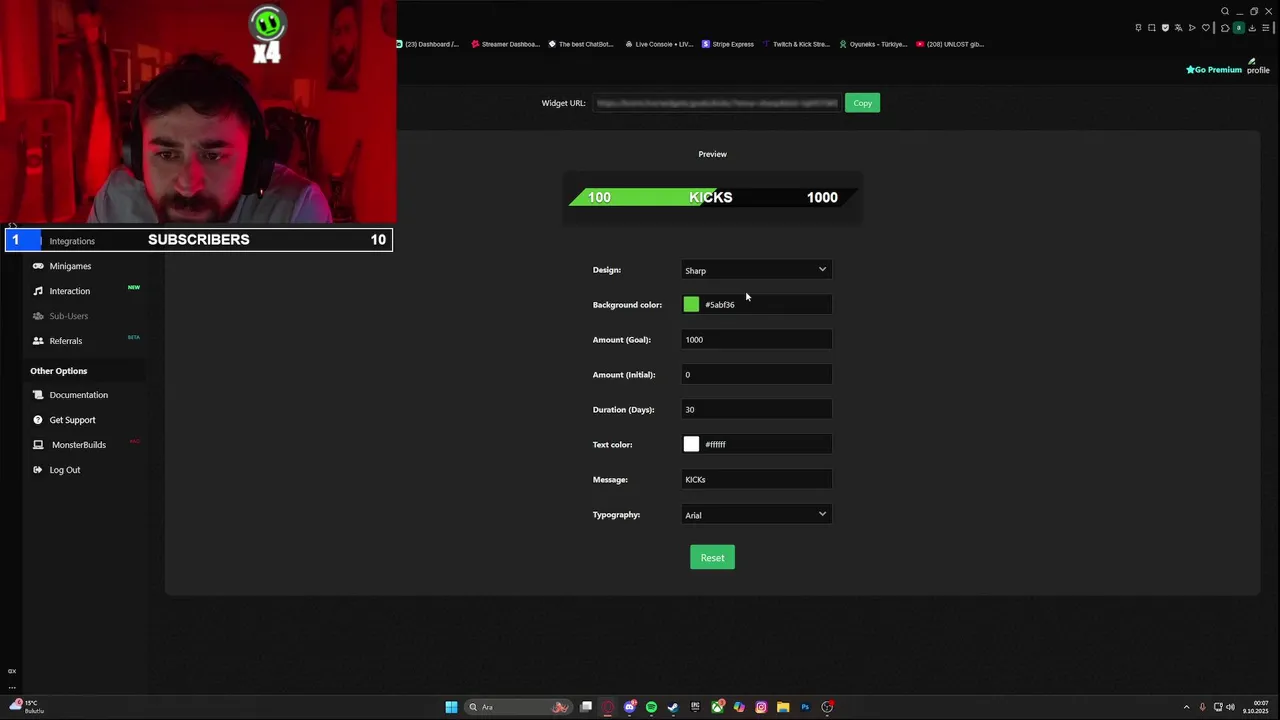Open Epic Games launcher from taskbar
1280x720 pixels.
point(695,707)
